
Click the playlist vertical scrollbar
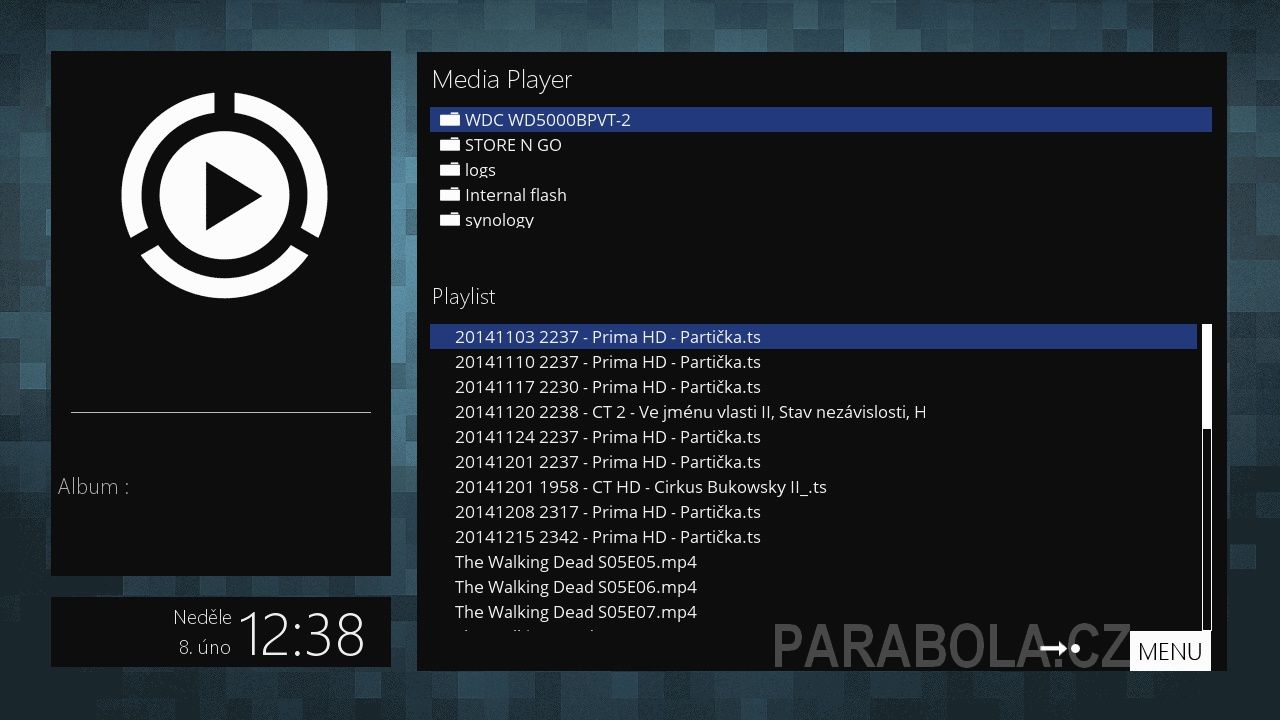(1206, 478)
